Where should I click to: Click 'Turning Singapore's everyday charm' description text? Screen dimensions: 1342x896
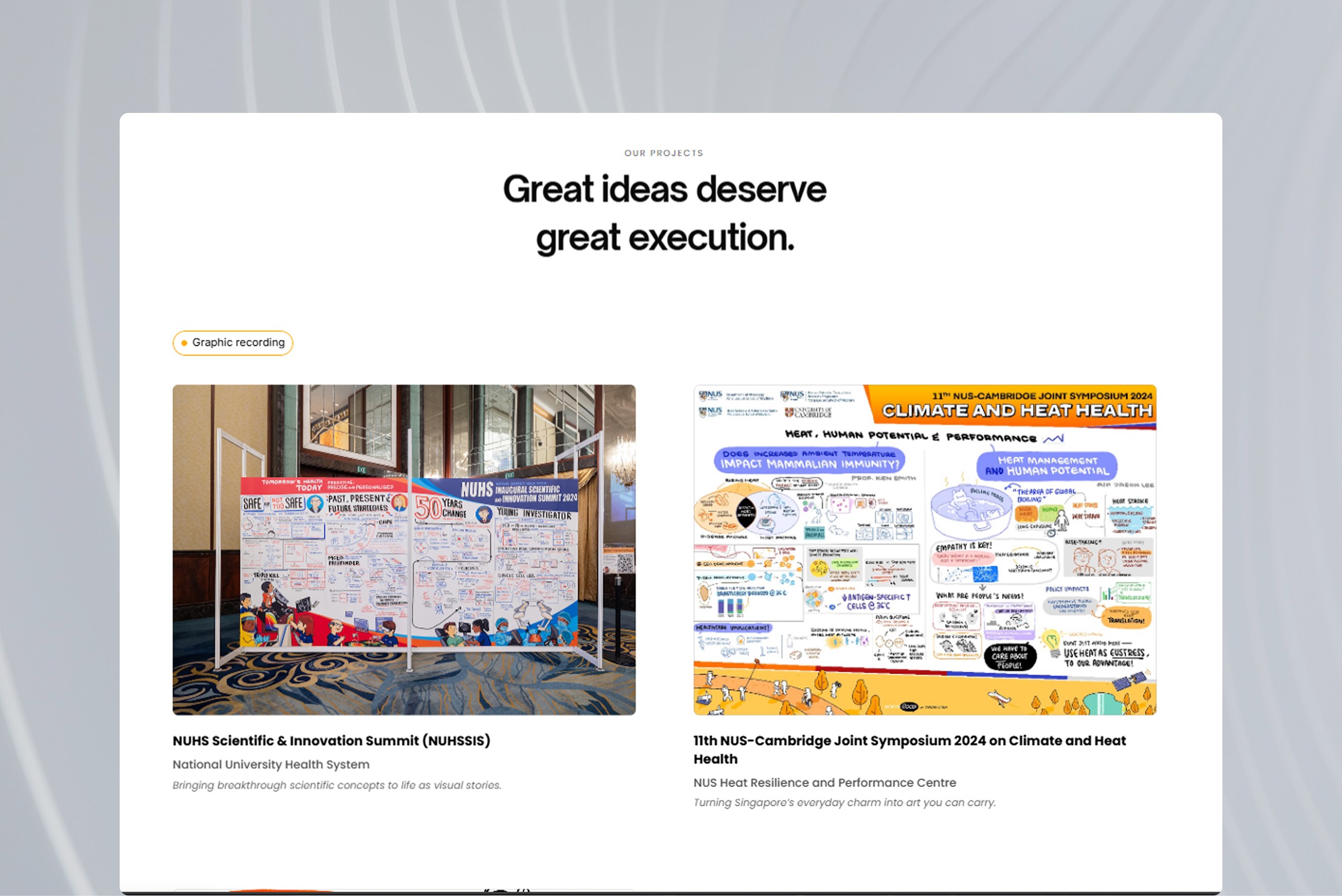tap(844, 803)
